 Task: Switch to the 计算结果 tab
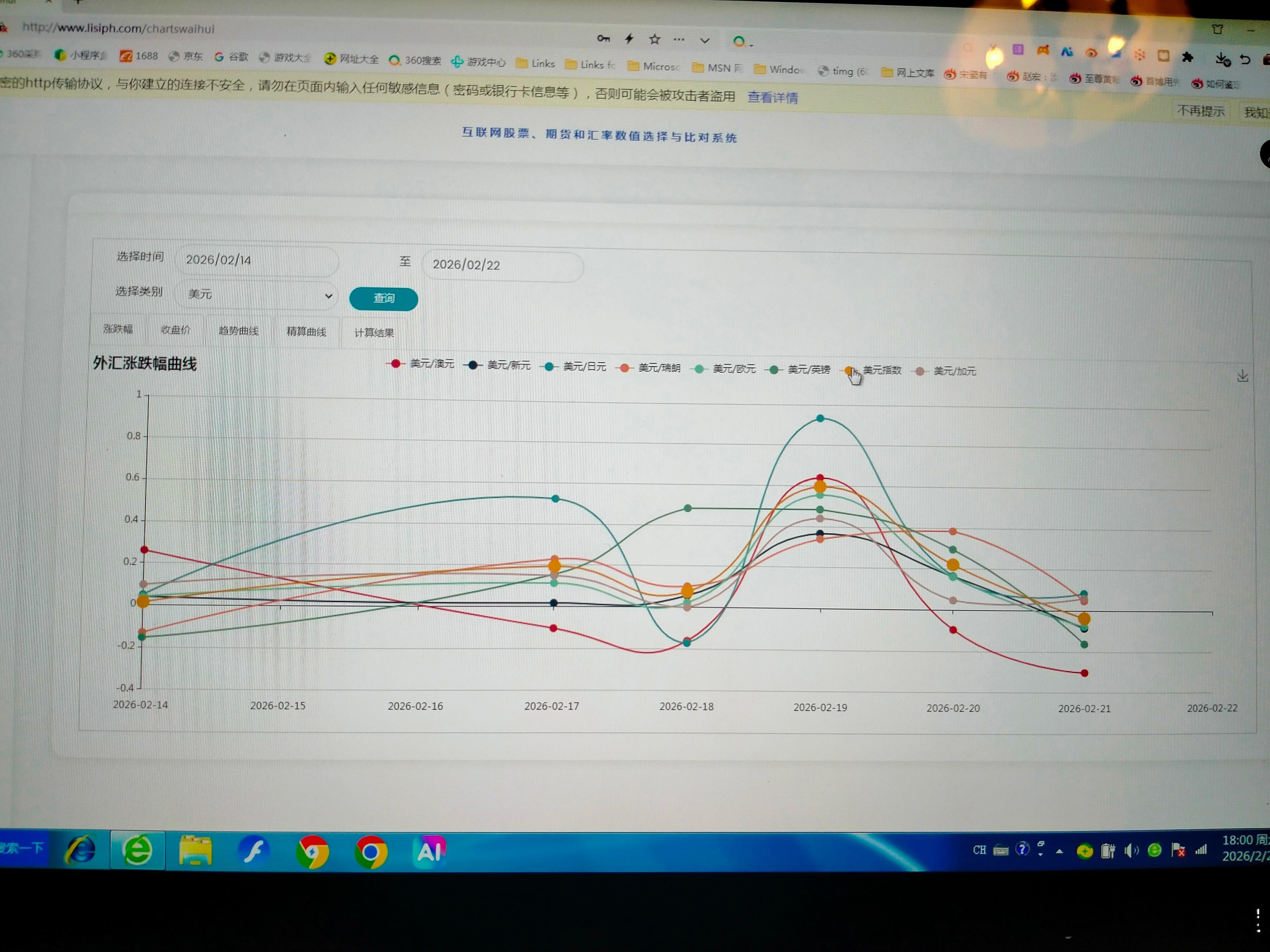click(x=374, y=333)
